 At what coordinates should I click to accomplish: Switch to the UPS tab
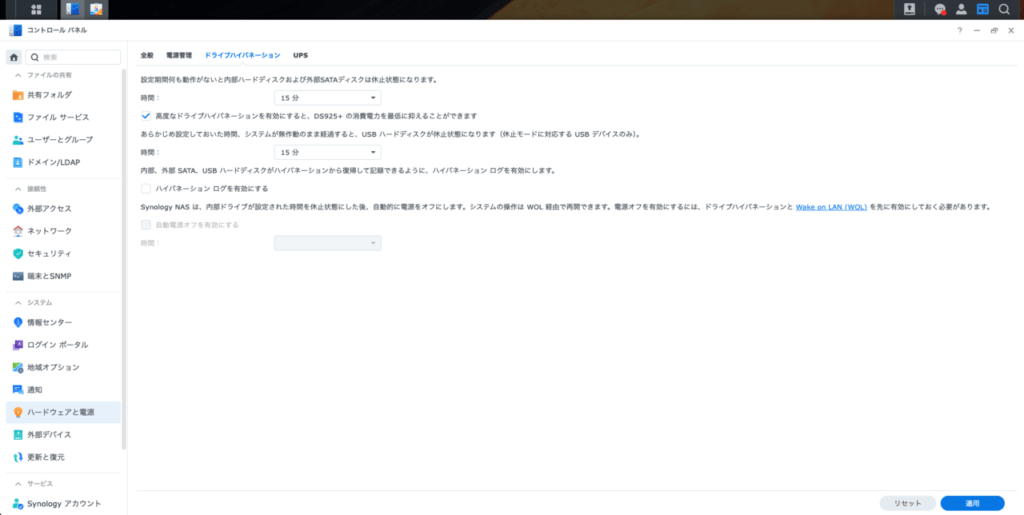[x=300, y=55]
